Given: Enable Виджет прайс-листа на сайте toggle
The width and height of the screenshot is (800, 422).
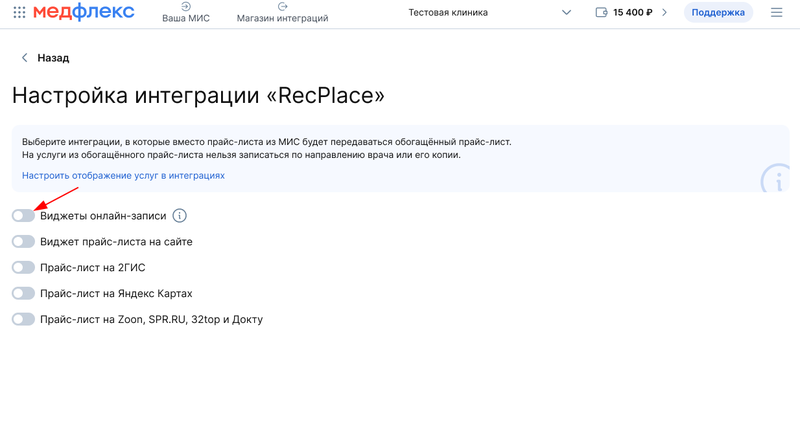Looking at the screenshot, I should pos(23,241).
